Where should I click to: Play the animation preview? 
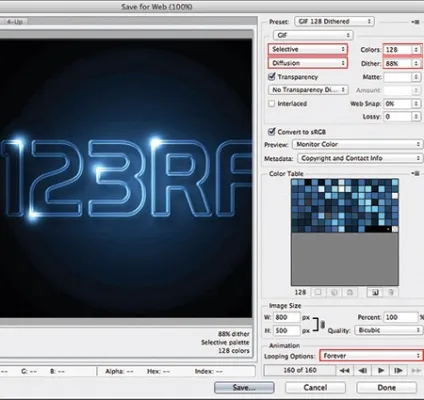[381, 370]
